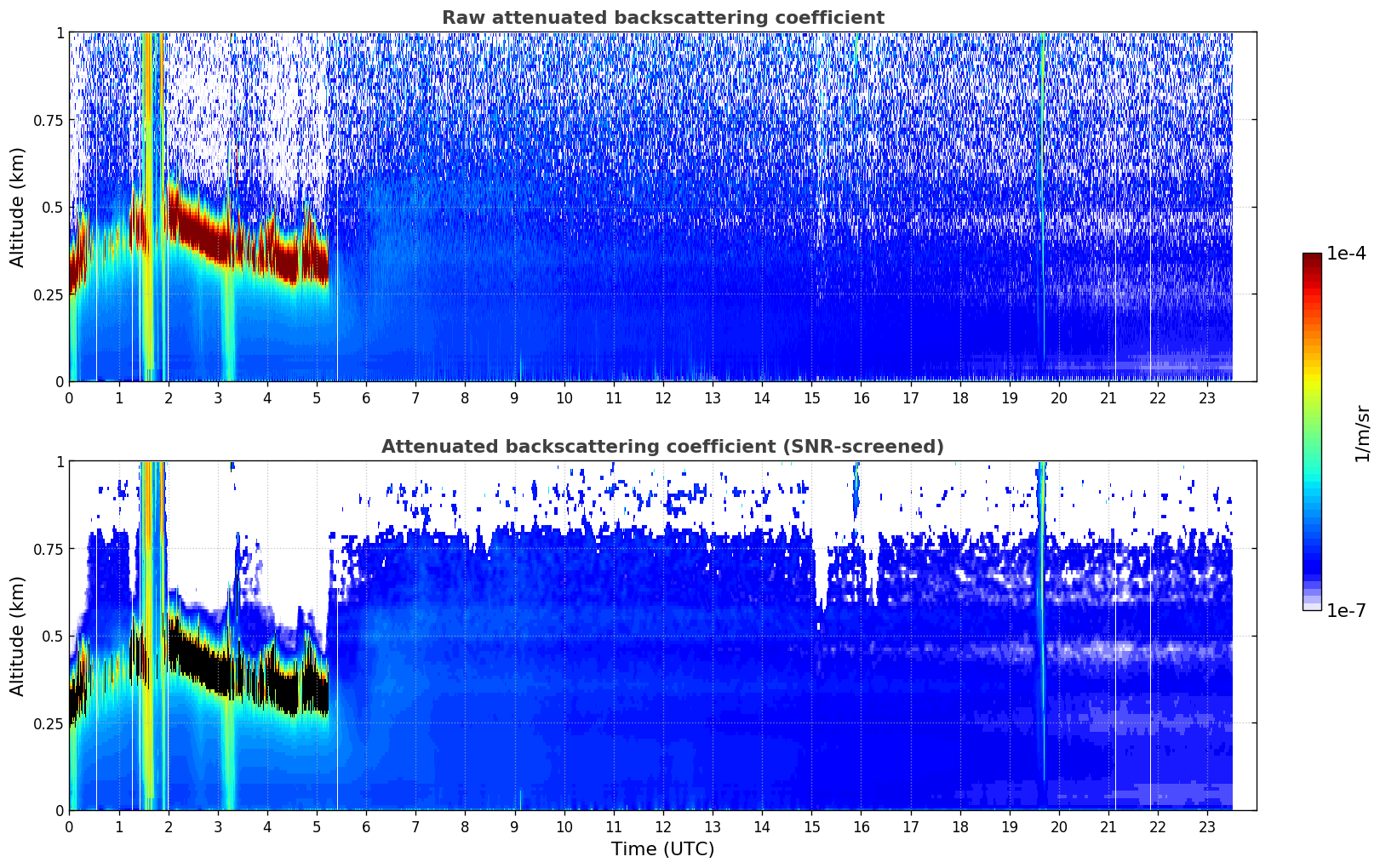The height and width of the screenshot is (868, 1380).
Task: Click time tick '19' under the SNR-screened plot
Action: [x=1010, y=826]
